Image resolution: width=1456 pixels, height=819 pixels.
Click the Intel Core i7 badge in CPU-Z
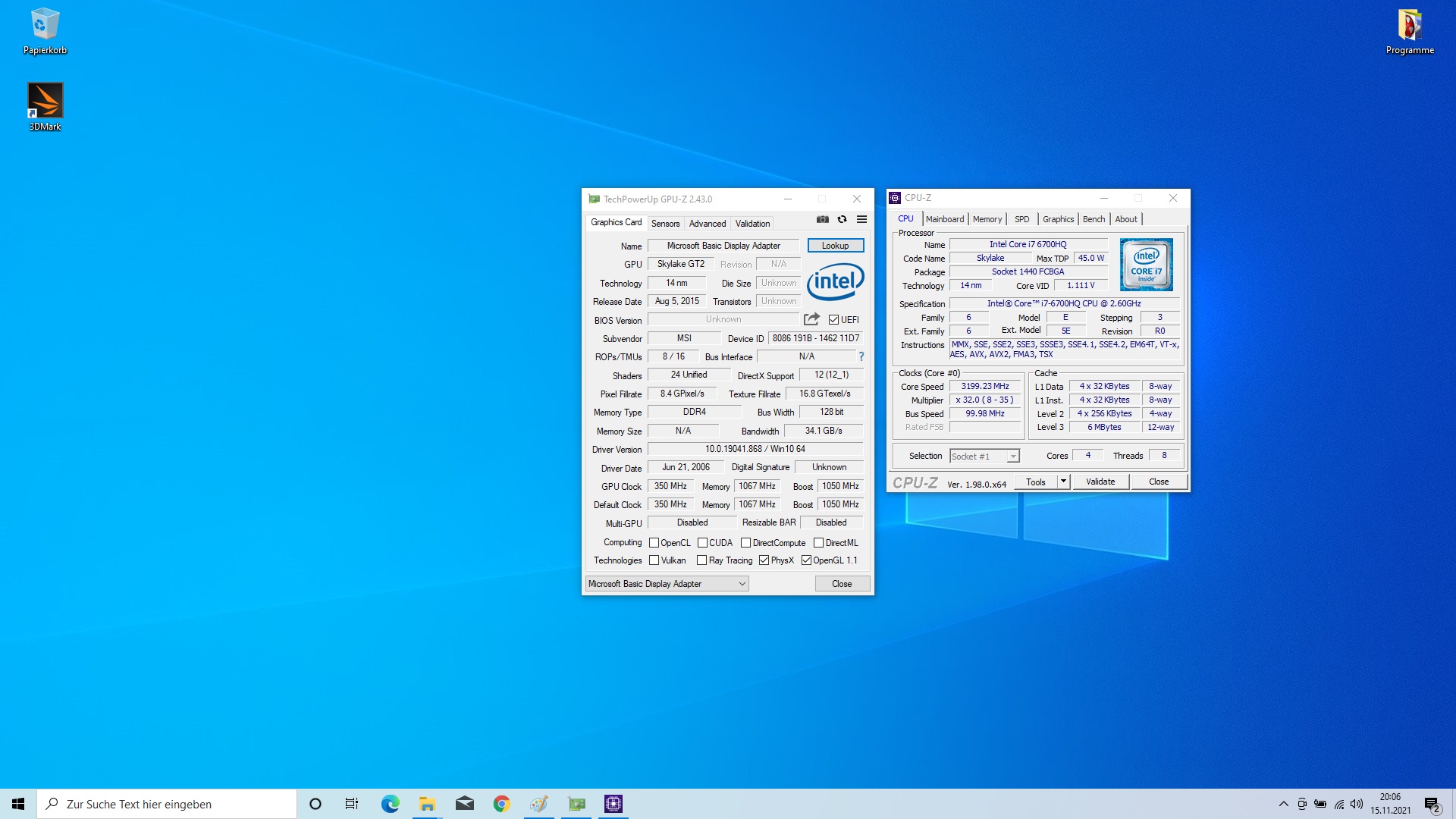(1146, 265)
